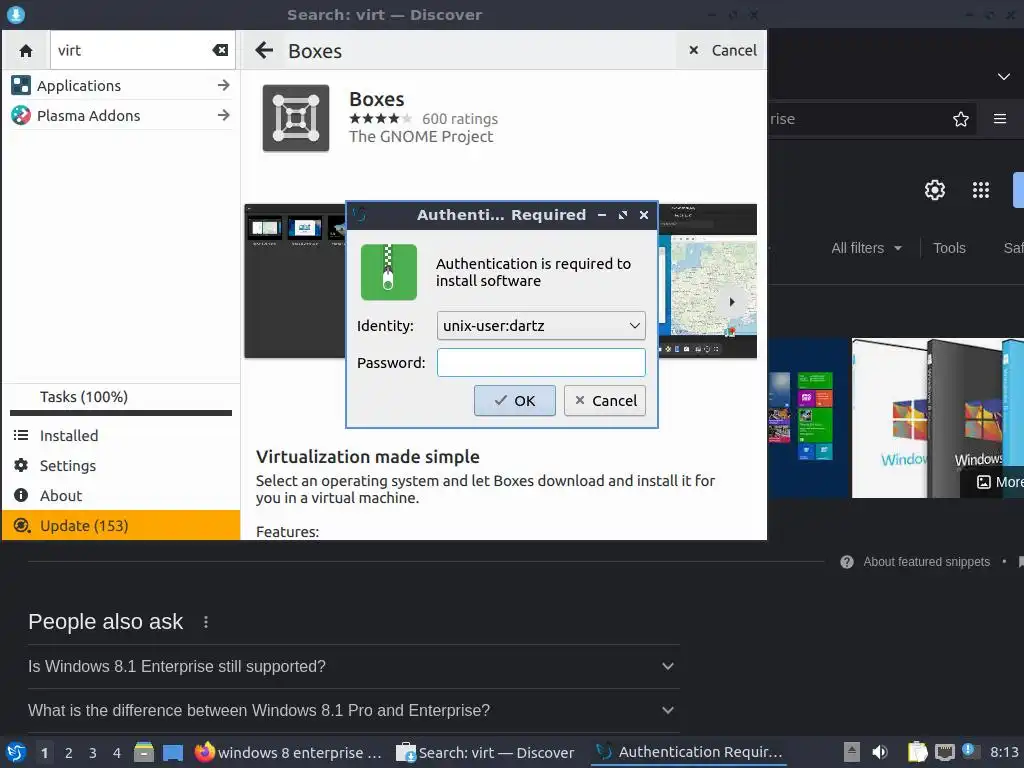Screen dimensions: 1024x768
Task: Switch to virtual desktop 3
Action: point(93,753)
